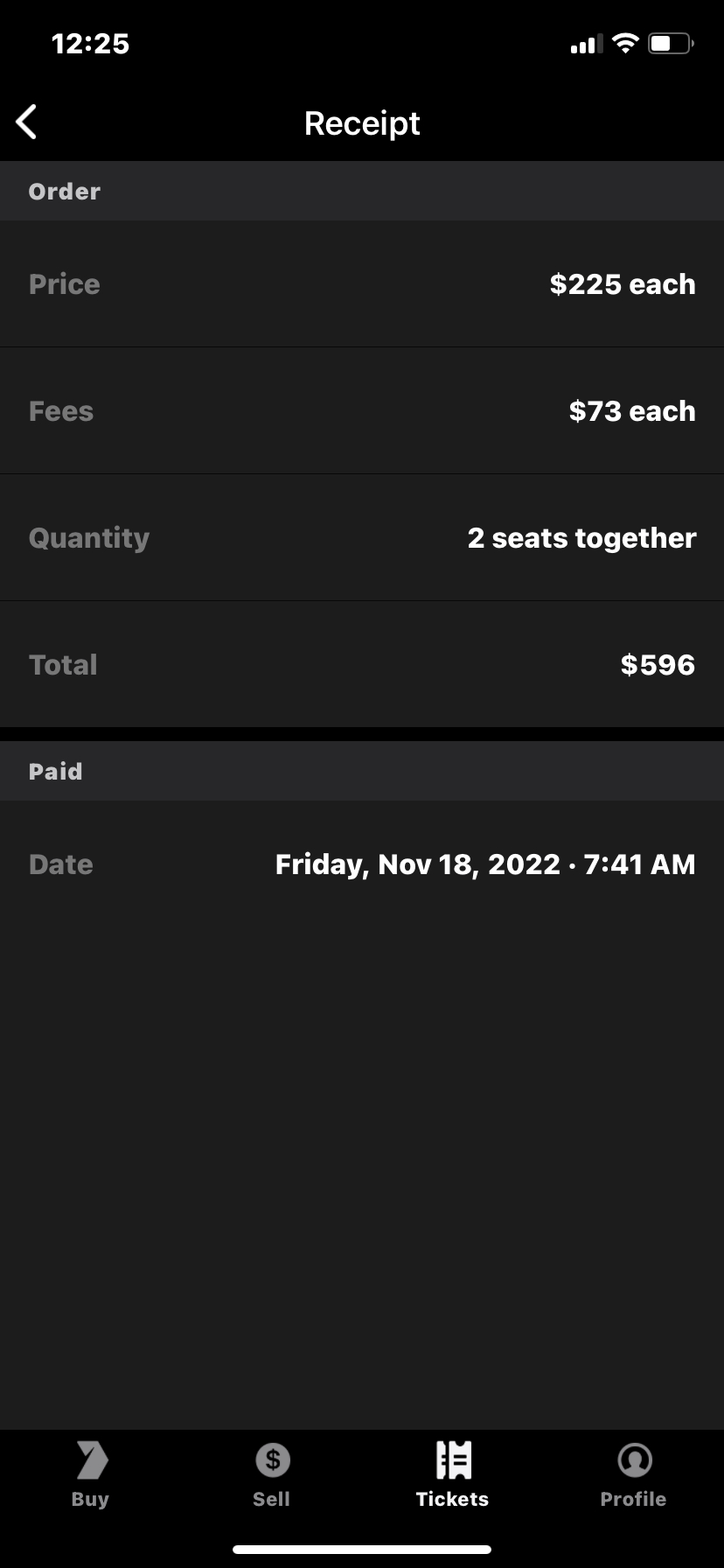Tap the $225 each price value
The height and width of the screenshot is (1568, 724).
pyautogui.click(x=622, y=284)
